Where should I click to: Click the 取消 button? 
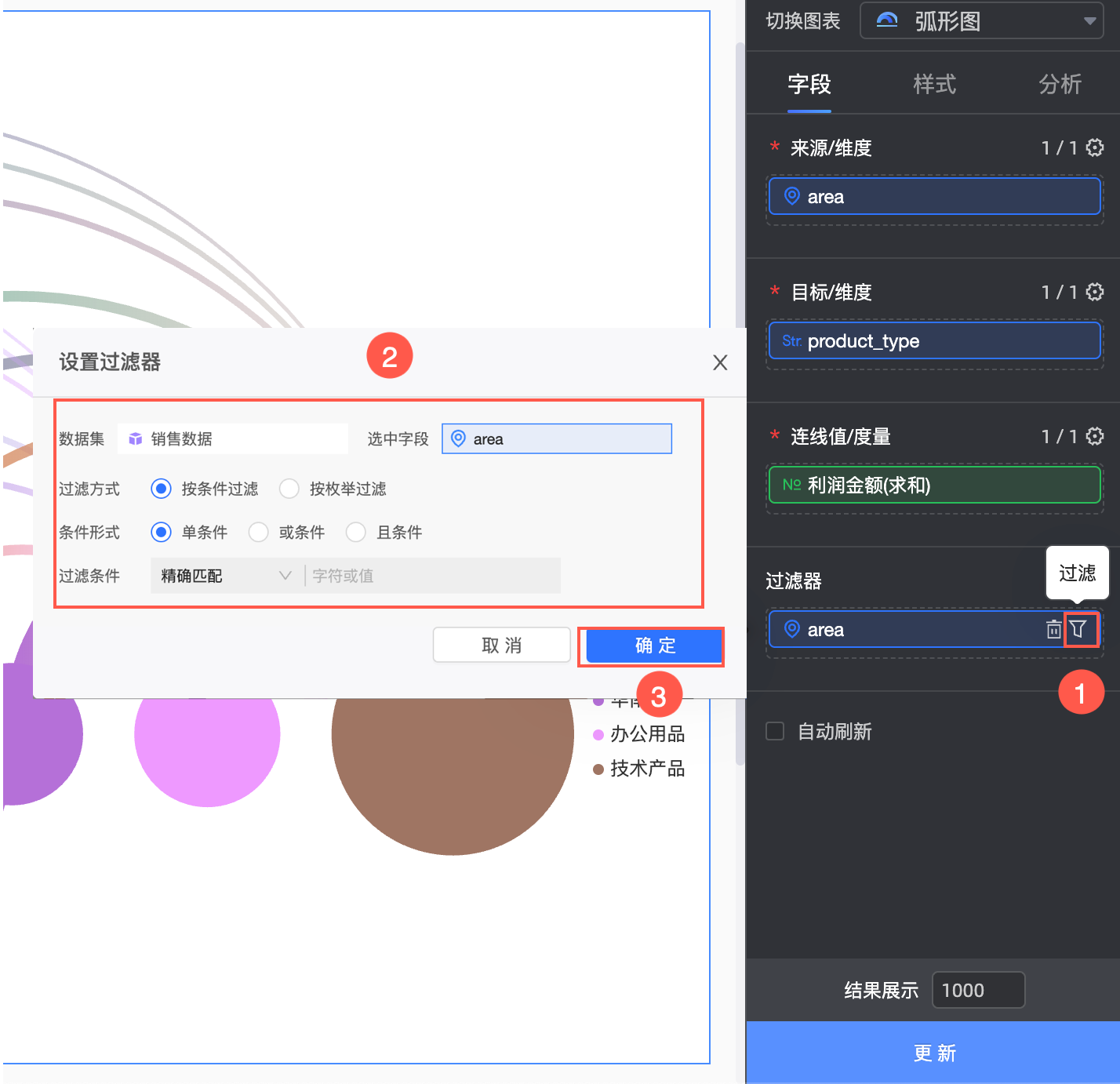click(501, 646)
